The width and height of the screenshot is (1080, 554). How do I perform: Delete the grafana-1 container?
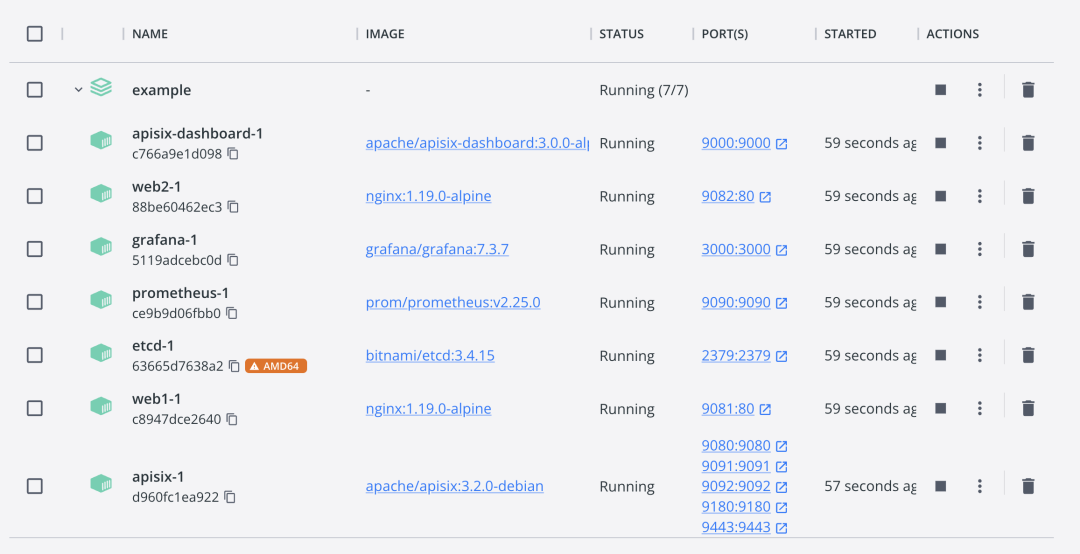(x=1028, y=249)
